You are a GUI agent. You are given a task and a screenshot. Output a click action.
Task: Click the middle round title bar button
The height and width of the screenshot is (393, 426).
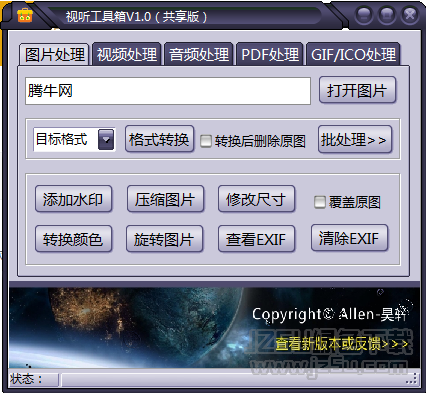387,15
